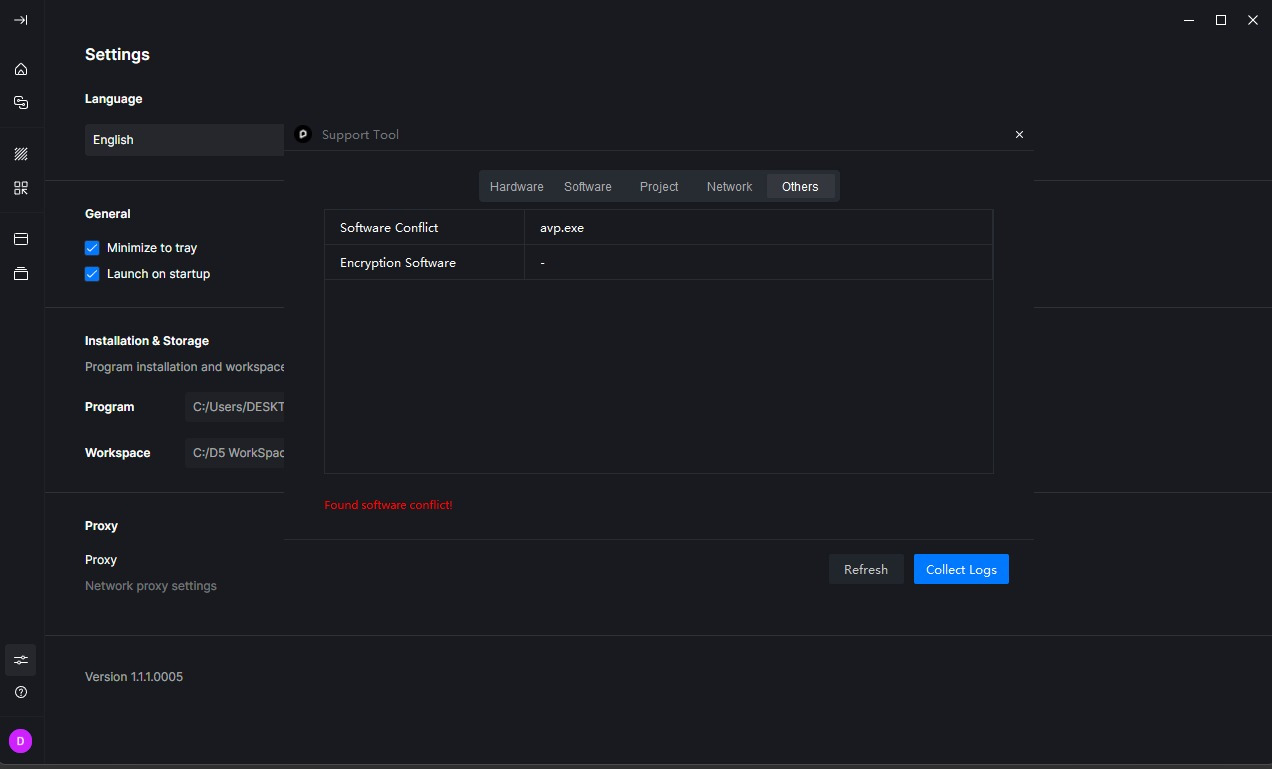Screen dimensions: 1272x769
Task: Select the Software tab in Support Tool
Action: [x=587, y=187]
